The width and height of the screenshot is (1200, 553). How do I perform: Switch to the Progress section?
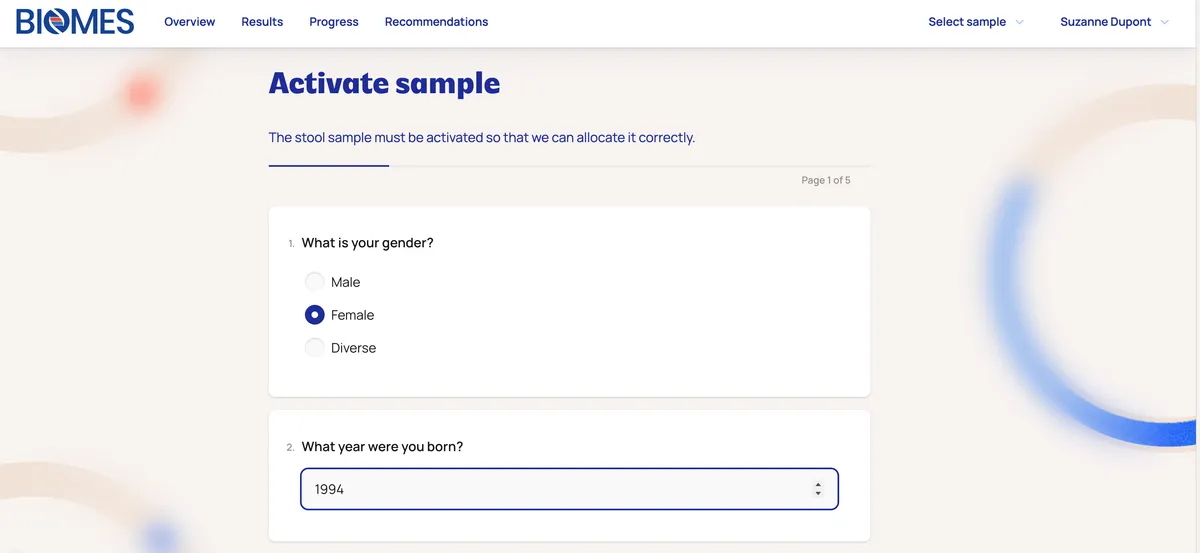point(334,22)
